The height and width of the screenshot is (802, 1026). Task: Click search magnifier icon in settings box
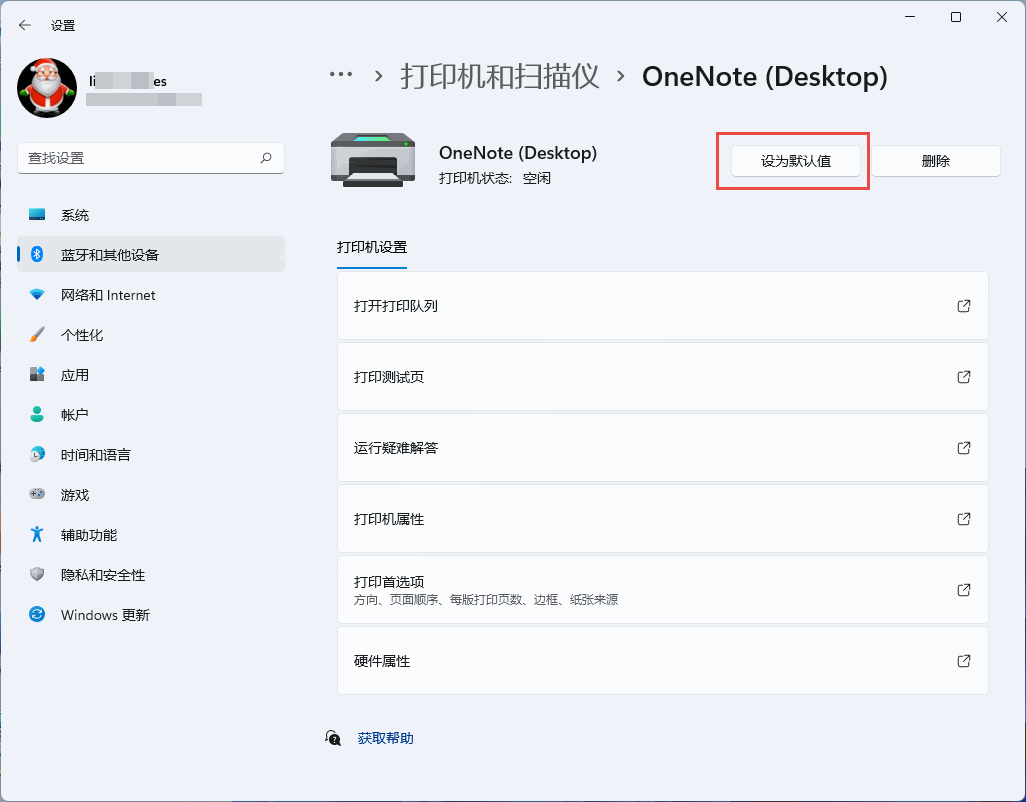click(266, 158)
